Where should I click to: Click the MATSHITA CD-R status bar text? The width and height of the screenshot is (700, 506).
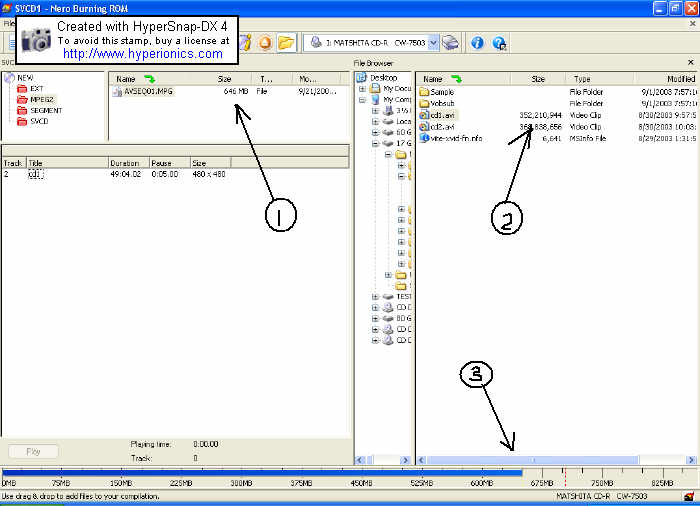(601, 496)
